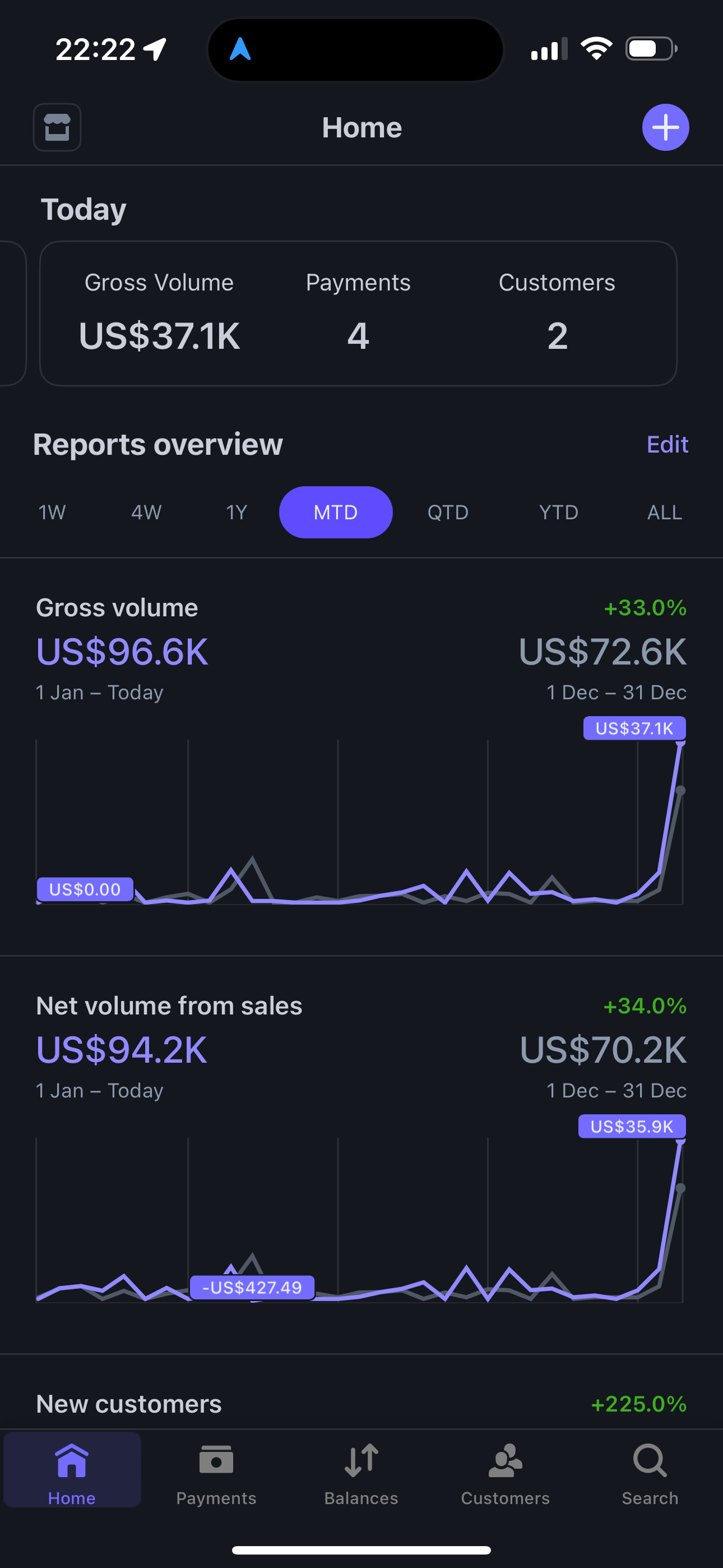The width and height of the screenshot is (723, 1568).
Task: Go to the Balances tab icon
Action: tap(361, 1461)
